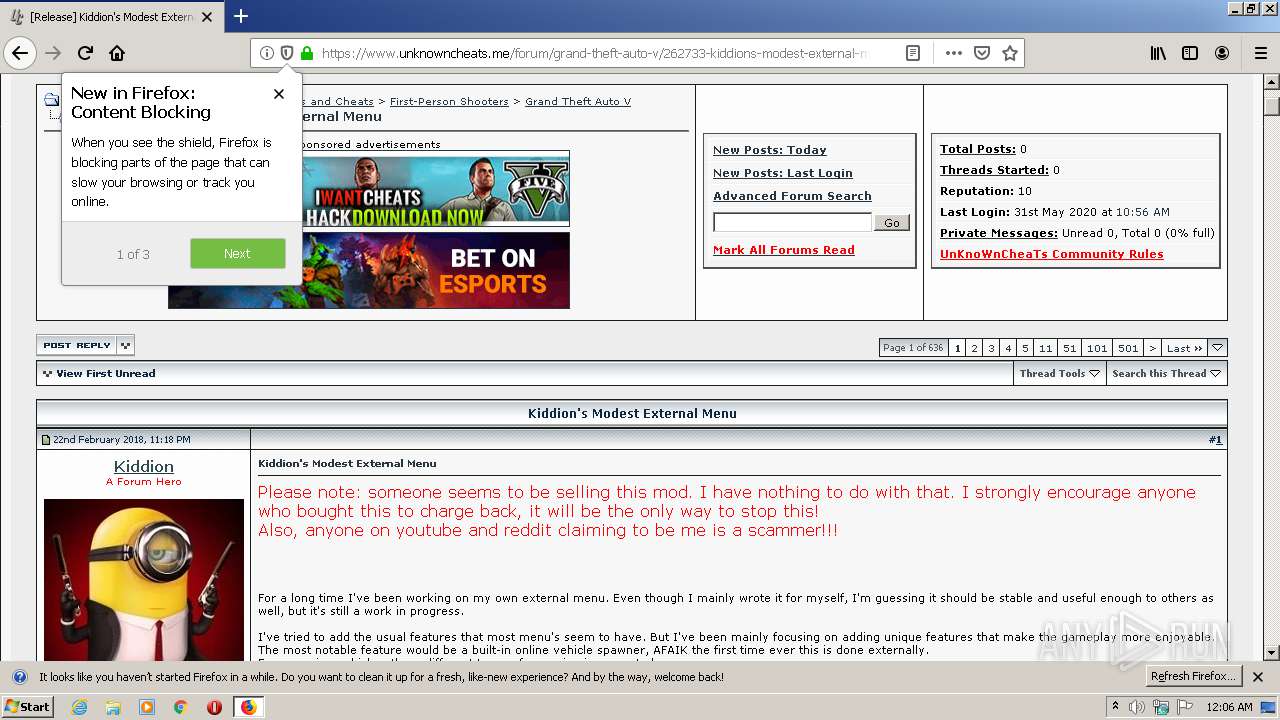1280x720 pixels.
Task: Go to page 11 of thread
Action: coord(1045,348)
